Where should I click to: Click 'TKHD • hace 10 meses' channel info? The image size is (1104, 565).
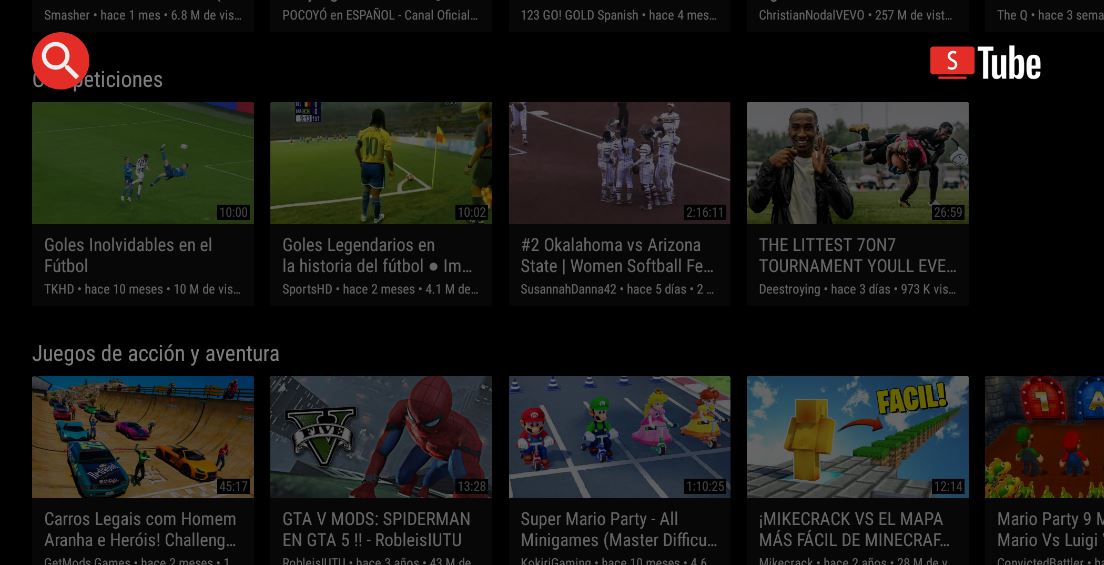tap(142, 290)
